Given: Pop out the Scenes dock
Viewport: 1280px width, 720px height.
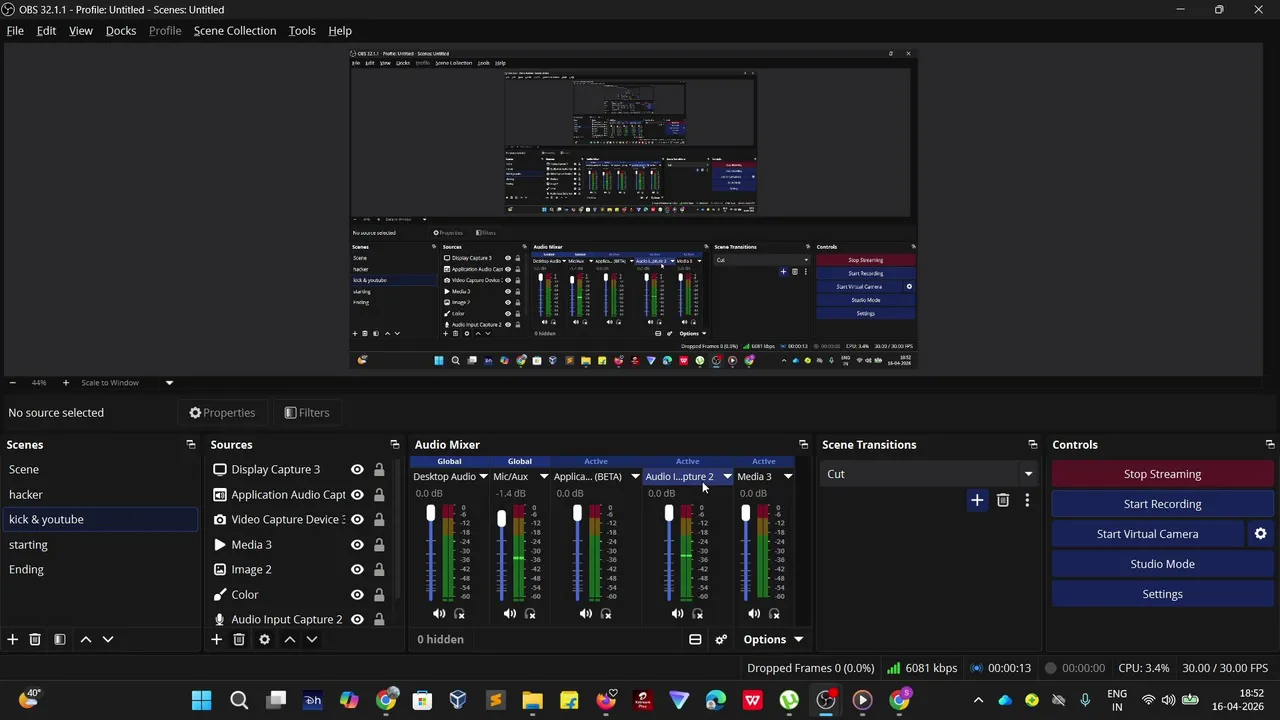Looking at the screenshot, I should pyautogui.click(x=190, y=444).
